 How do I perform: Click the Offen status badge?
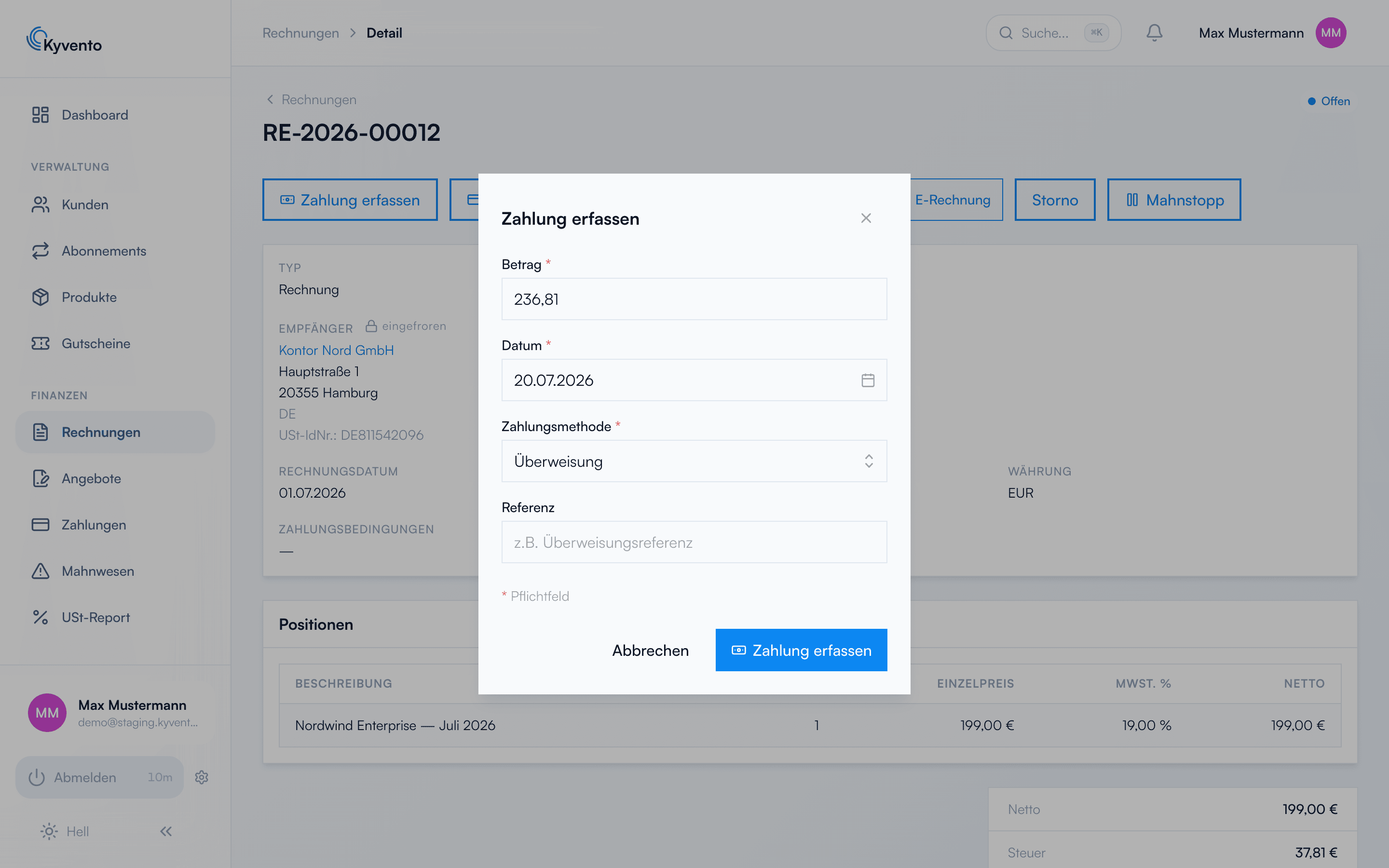click(x=1329, y=101)
